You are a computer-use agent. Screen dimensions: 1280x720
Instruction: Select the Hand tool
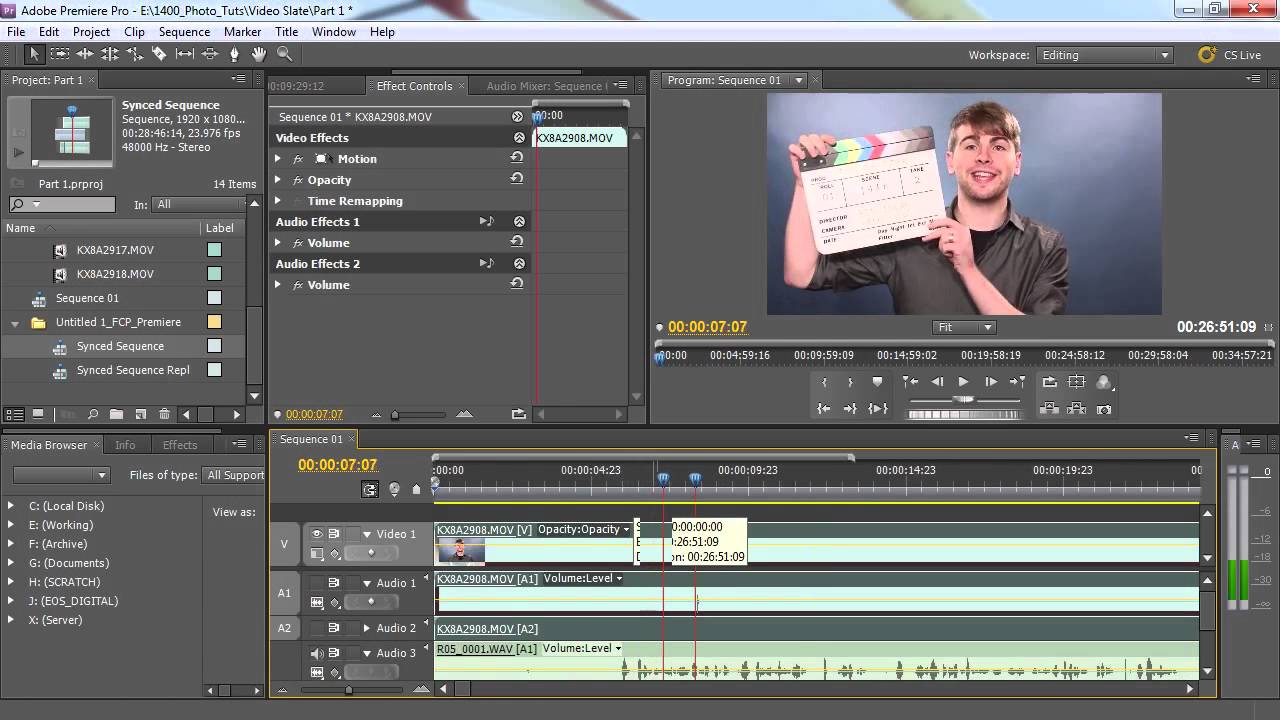click(259, 54)
